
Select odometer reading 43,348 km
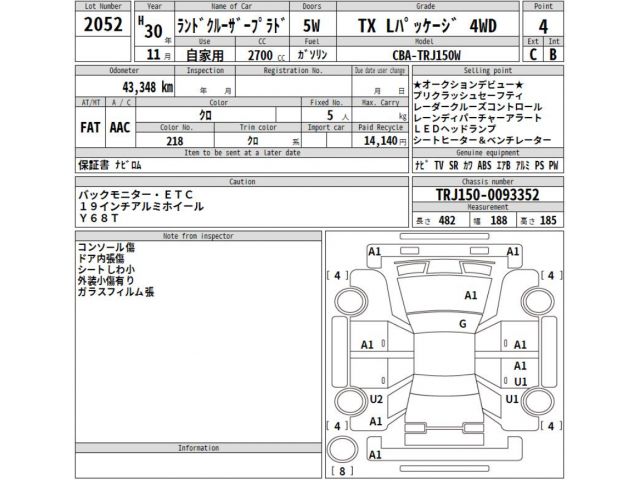click(x=148, y=87)
